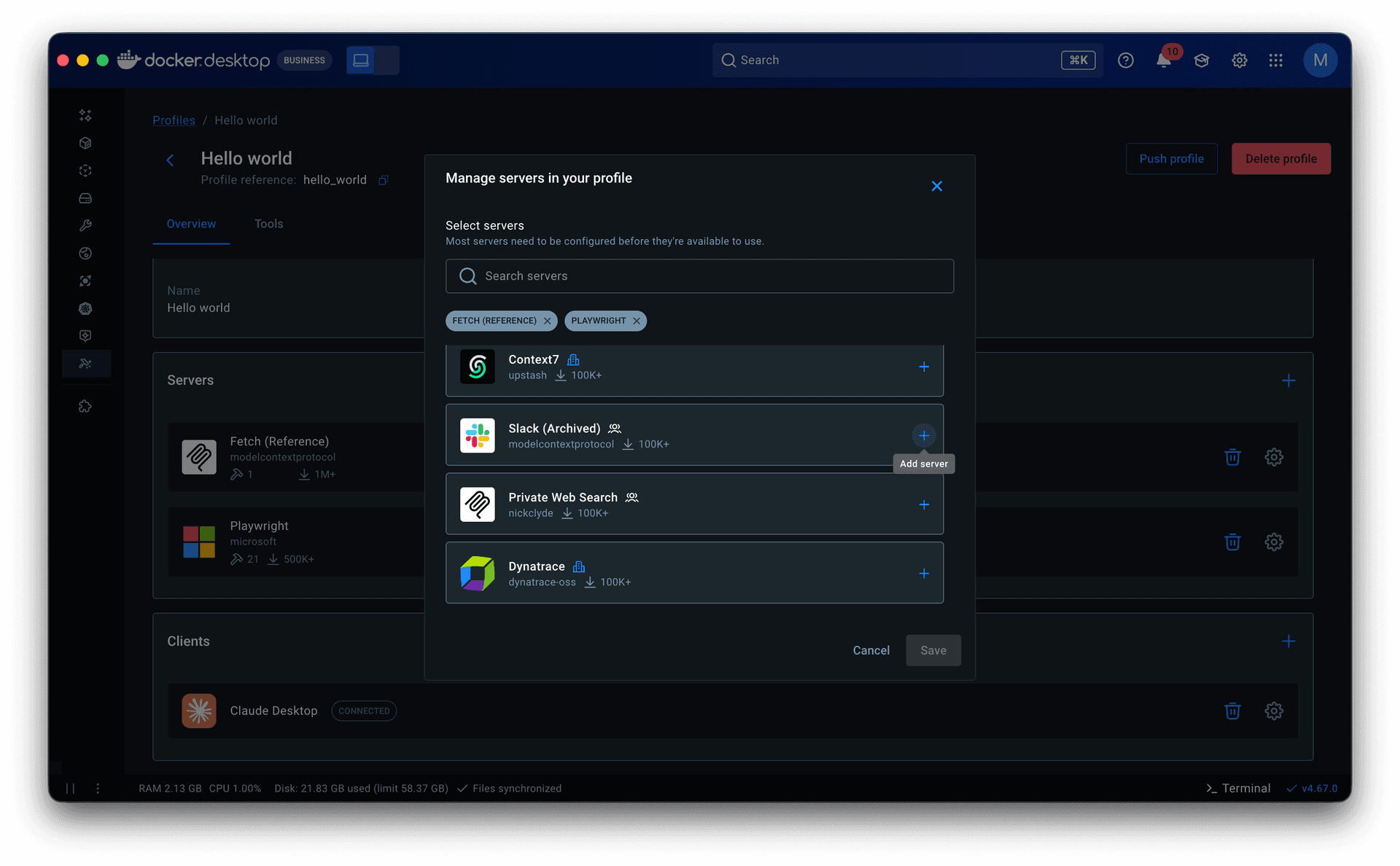Switch to the Tools tab

(x=268, y=224)
